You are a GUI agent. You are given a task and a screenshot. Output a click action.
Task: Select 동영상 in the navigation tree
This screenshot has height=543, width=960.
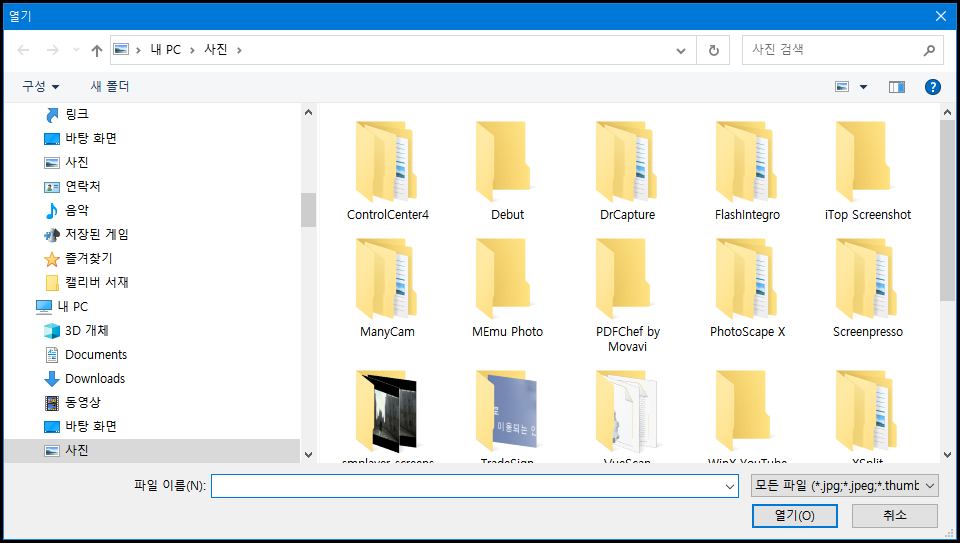(x=83, y=402)
